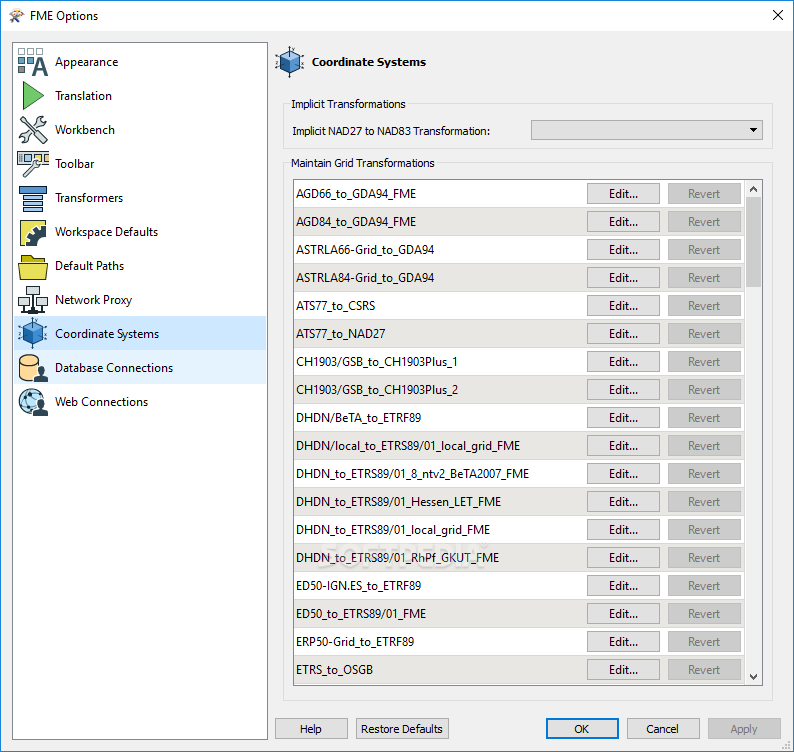
Task: Click the grid transformations scrollbar thumb
Action: (x=753, y=242)
